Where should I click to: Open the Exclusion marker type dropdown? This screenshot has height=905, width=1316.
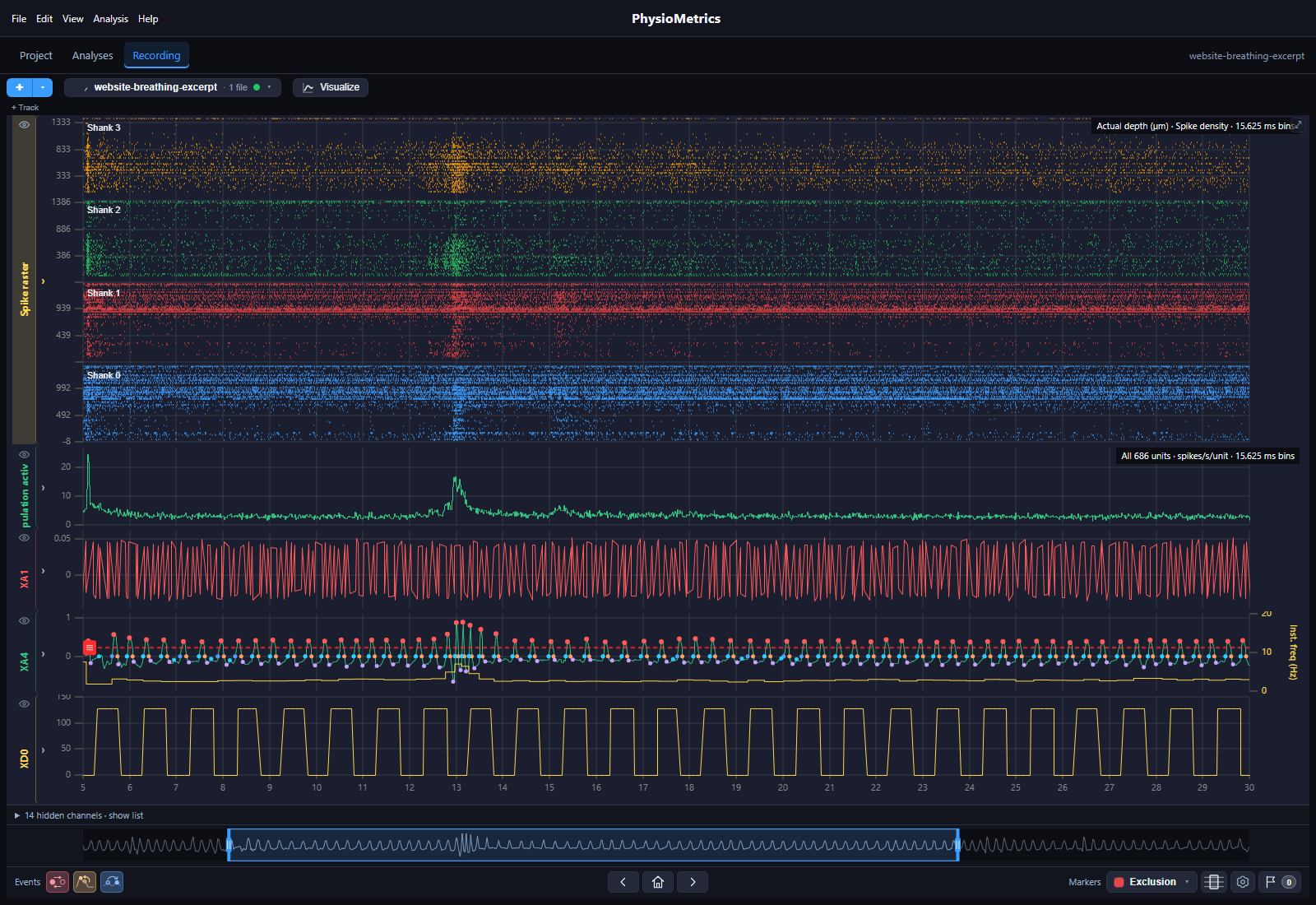(x=1151, y=882)
